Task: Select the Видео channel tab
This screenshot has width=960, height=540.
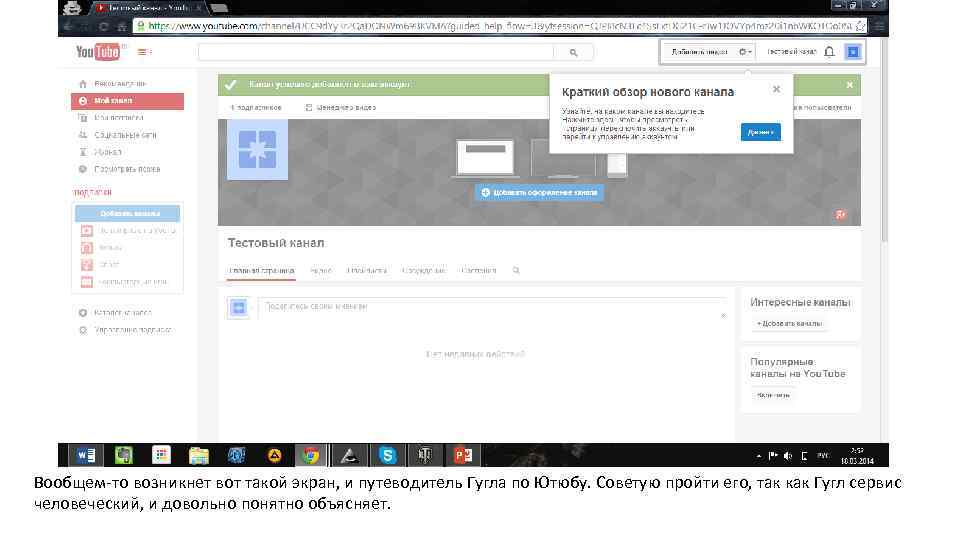Action: [x=321, y=271]
